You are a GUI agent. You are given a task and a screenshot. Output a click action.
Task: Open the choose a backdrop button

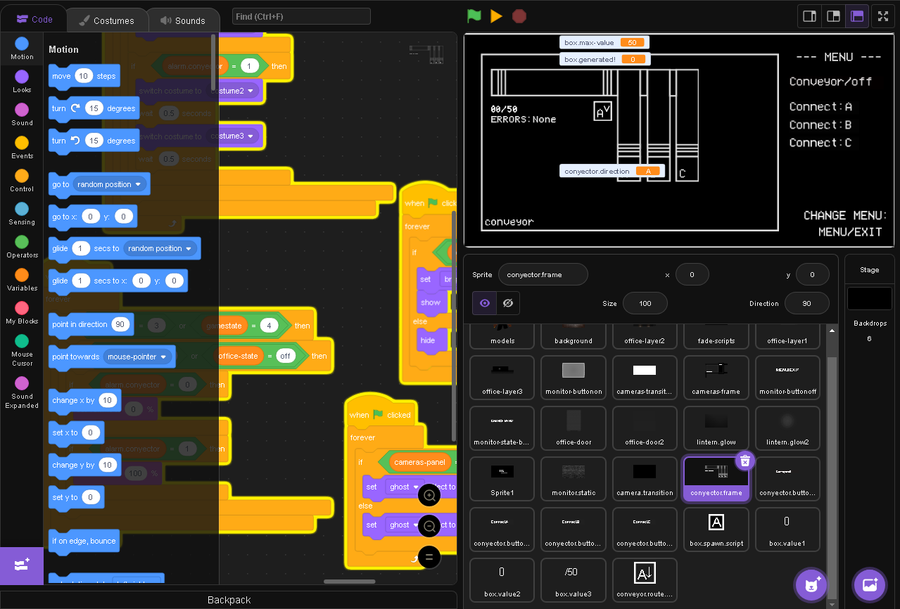[870, 584]
